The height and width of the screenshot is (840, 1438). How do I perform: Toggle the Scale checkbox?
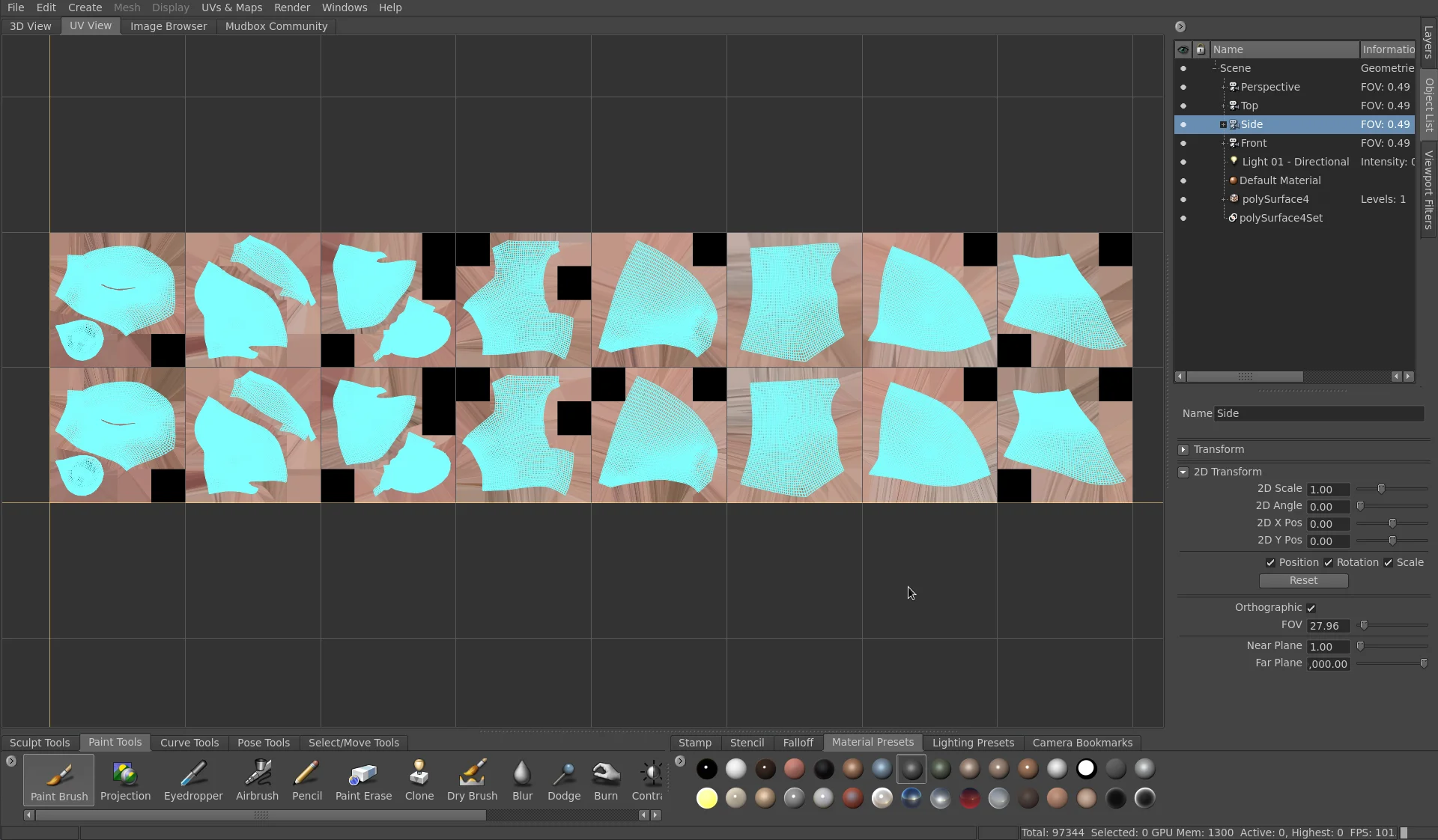pos(1388,562)
